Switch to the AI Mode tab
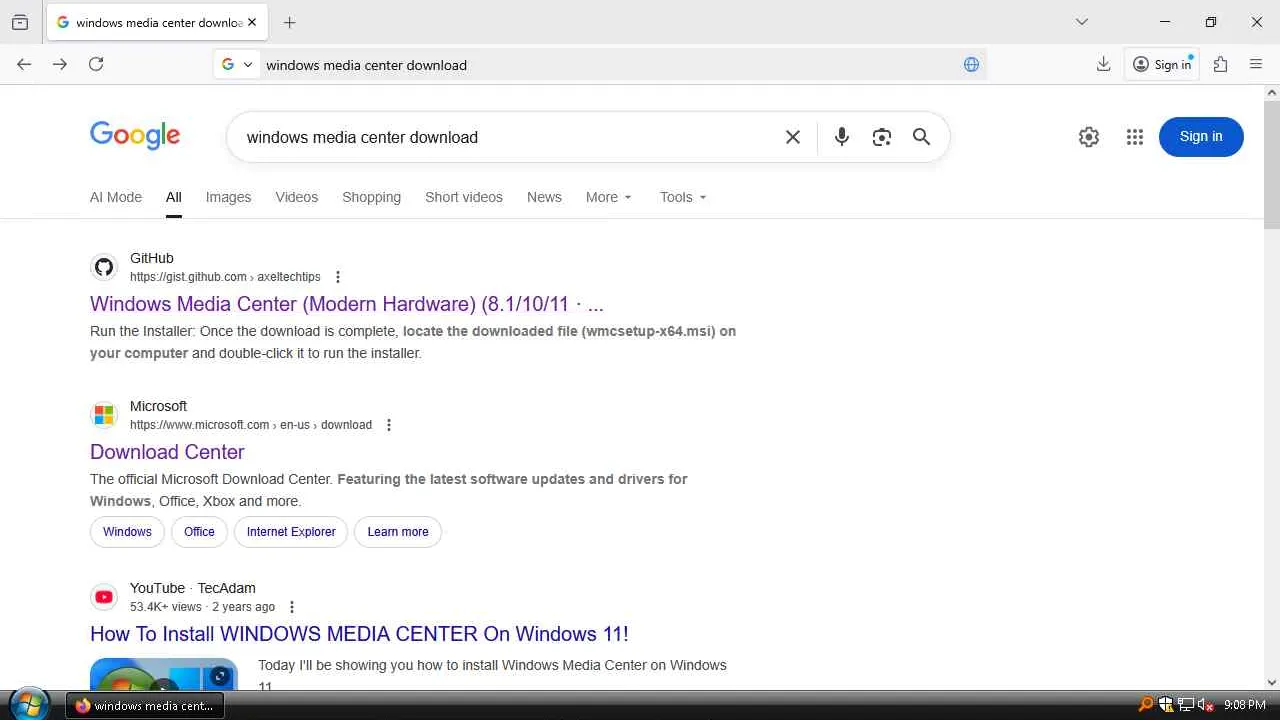 pyautogui.click(x=116, y=197)
